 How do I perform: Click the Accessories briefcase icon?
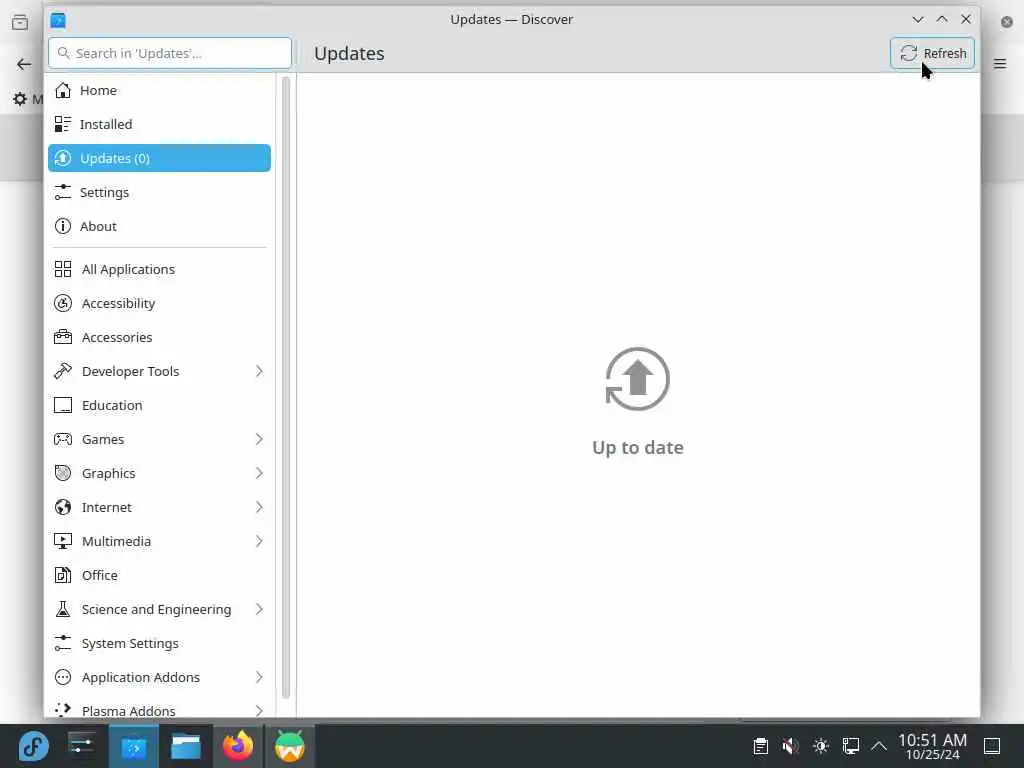click(63, 337)
